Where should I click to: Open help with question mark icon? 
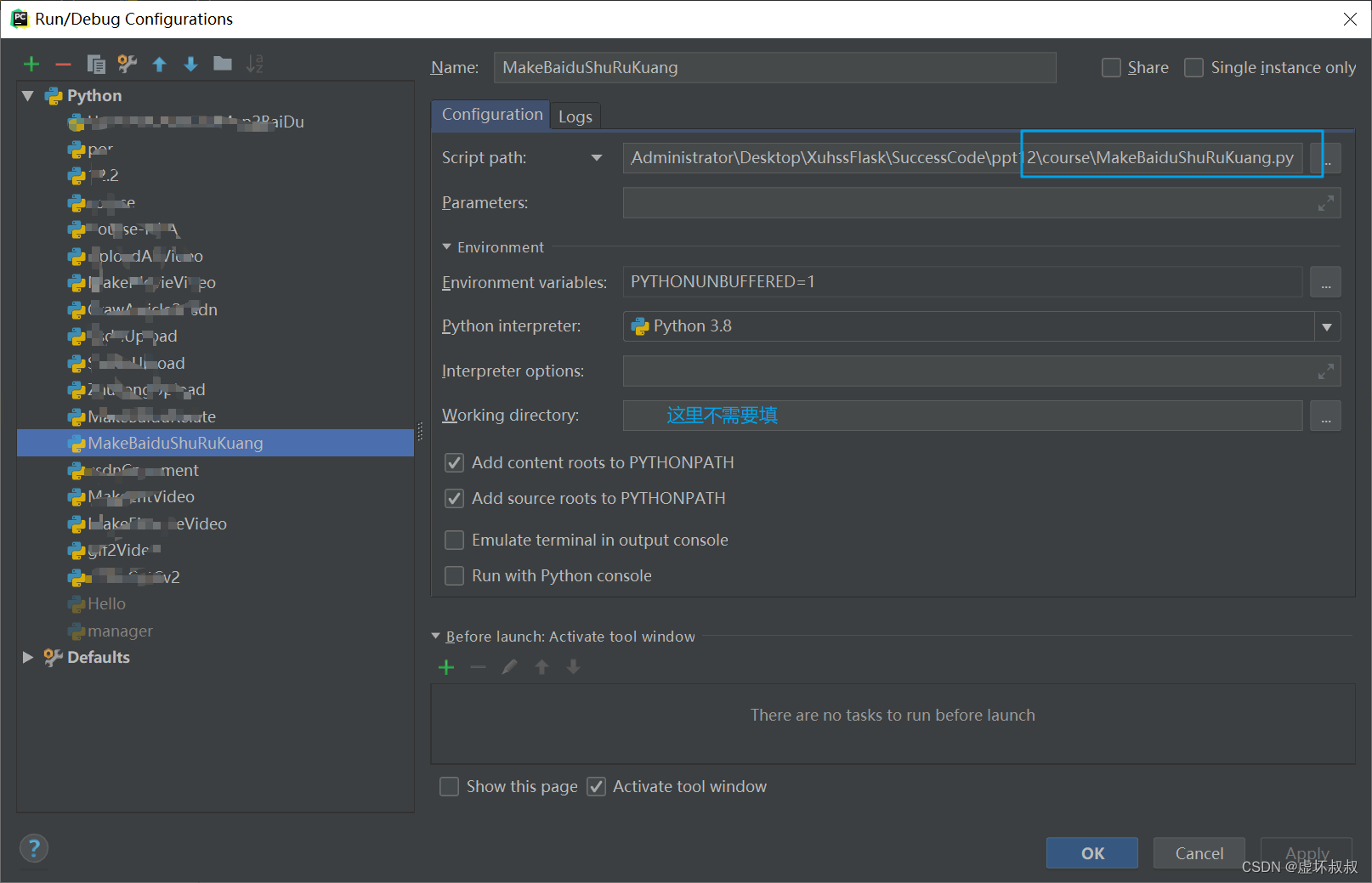tap(33, 848)
